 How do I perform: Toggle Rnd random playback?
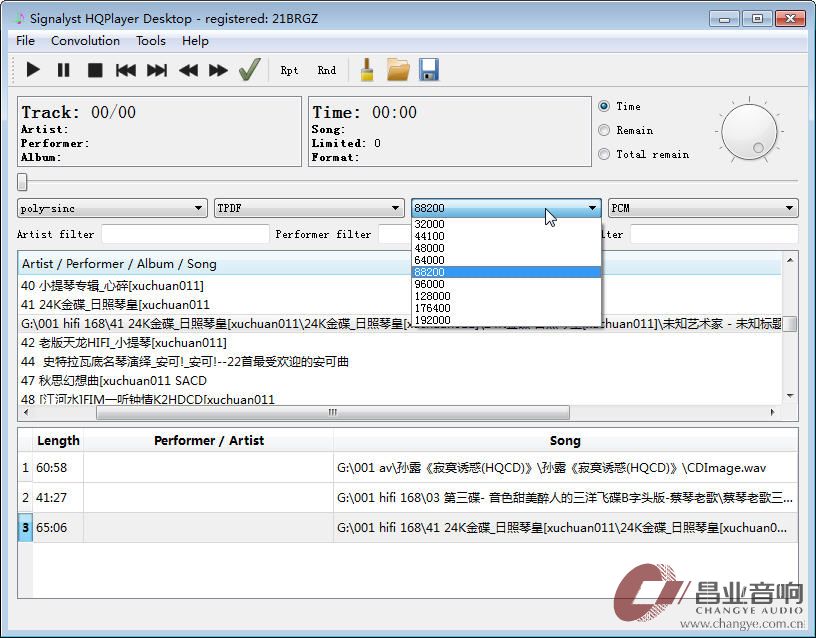[326, 70]
